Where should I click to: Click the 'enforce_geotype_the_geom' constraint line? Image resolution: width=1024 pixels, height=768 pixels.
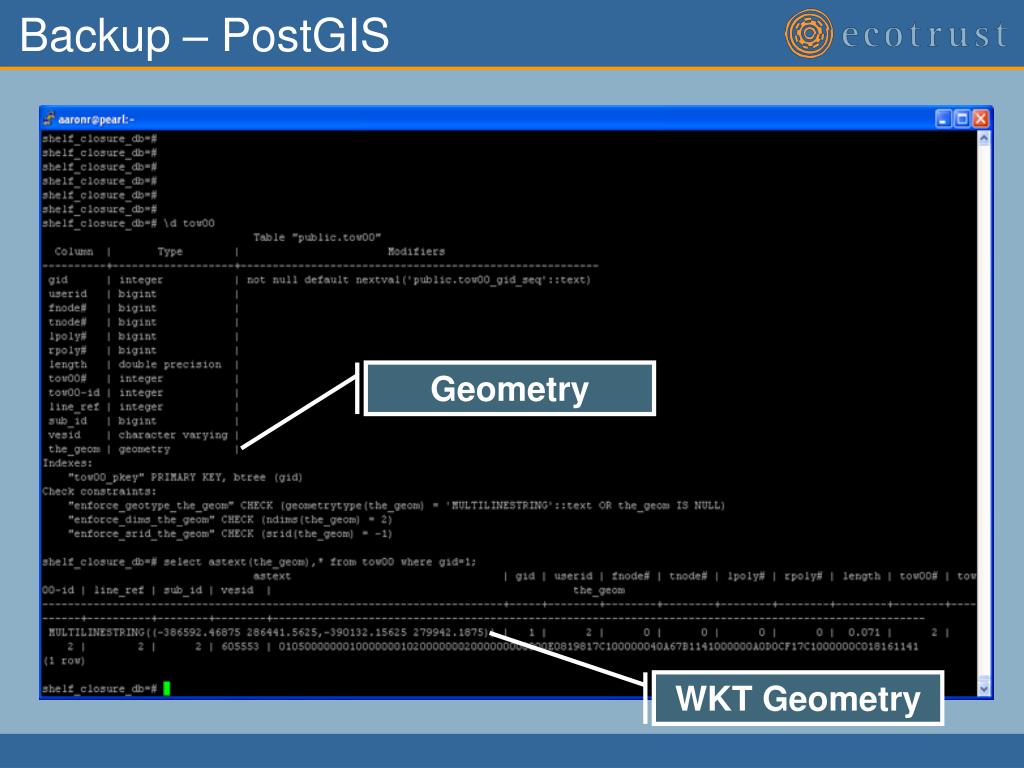click(396, 505)
